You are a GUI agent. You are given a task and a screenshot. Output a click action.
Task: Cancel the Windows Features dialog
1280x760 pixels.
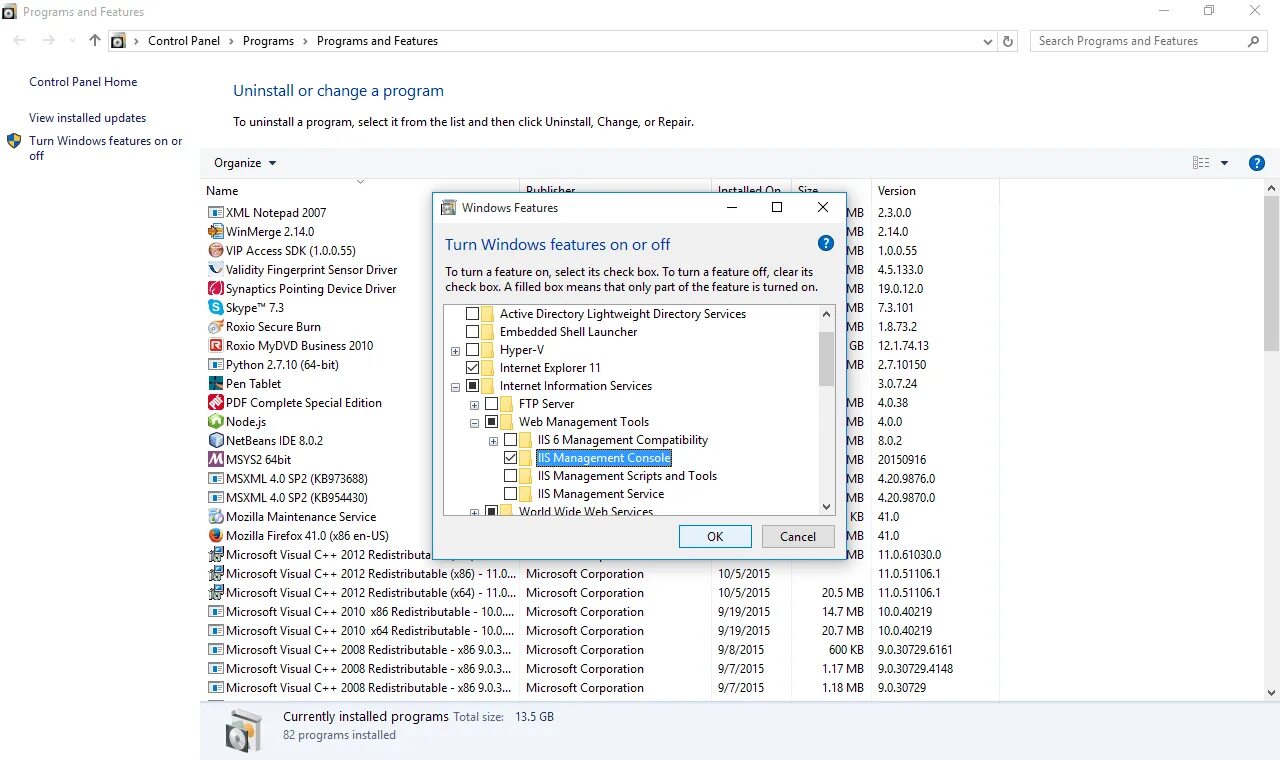pyautogui.click(x=798, y=537)
